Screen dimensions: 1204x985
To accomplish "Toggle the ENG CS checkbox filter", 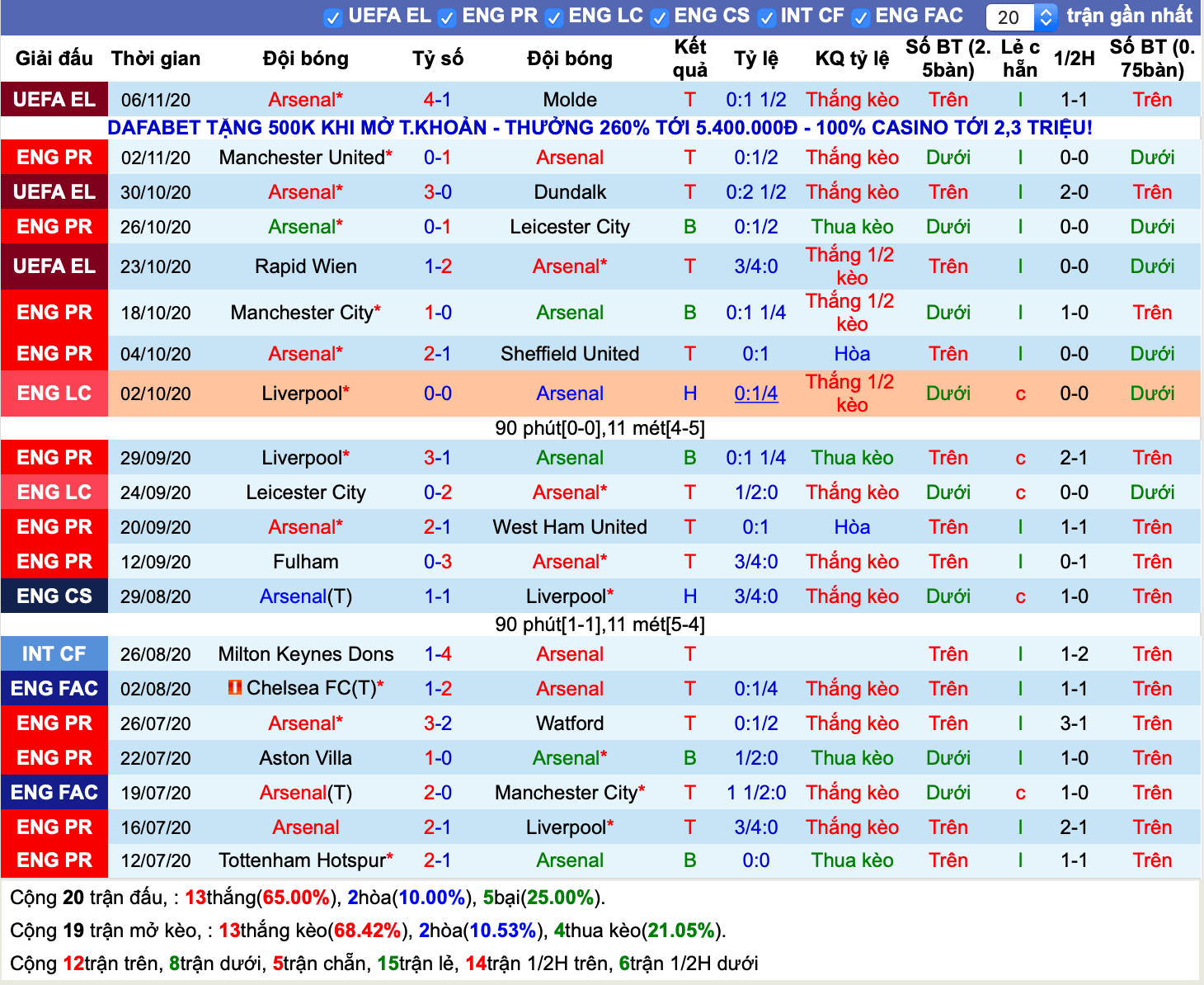I will tap(660, 17).
